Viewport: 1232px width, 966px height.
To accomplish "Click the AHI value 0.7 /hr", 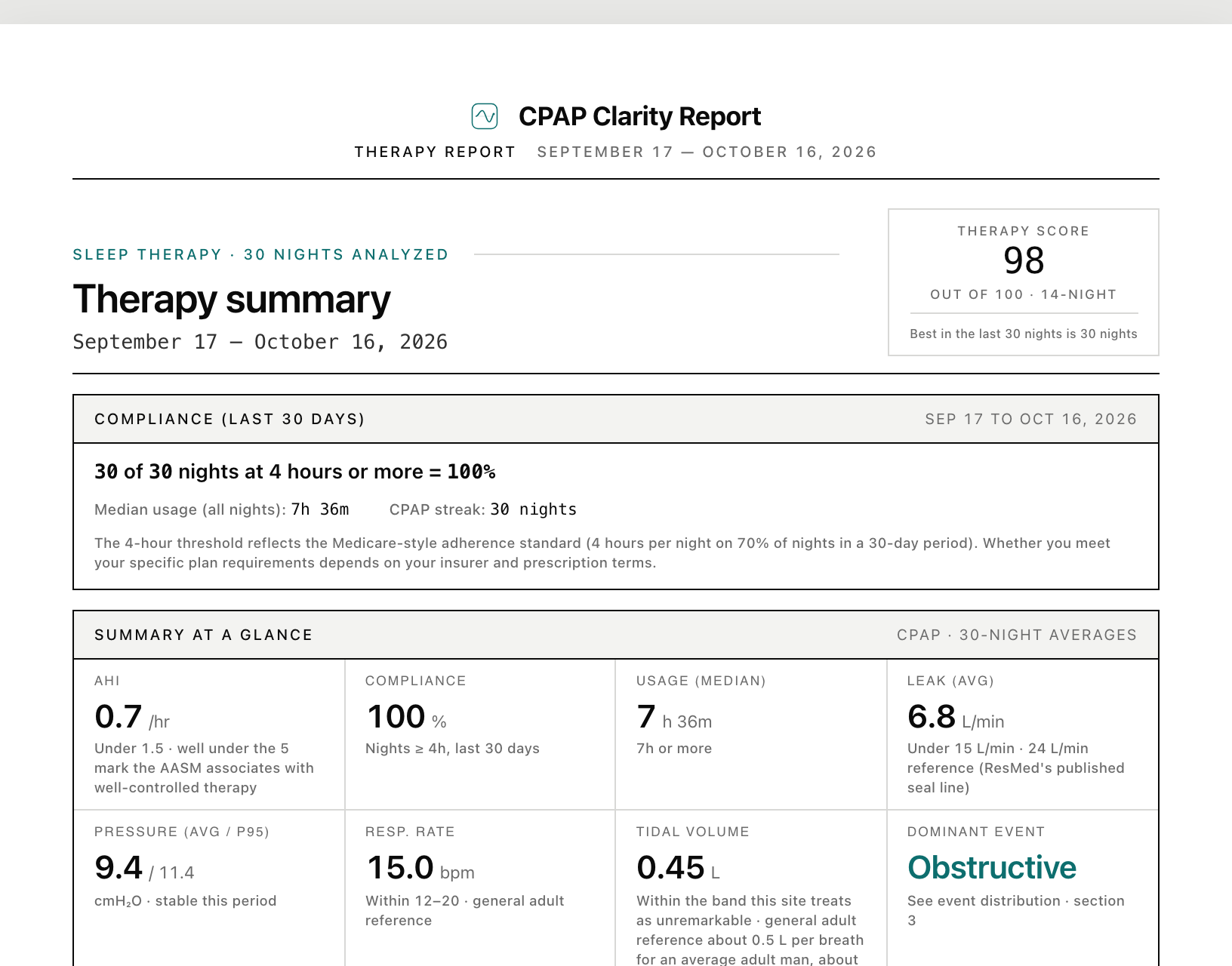I will coord(132,717).
